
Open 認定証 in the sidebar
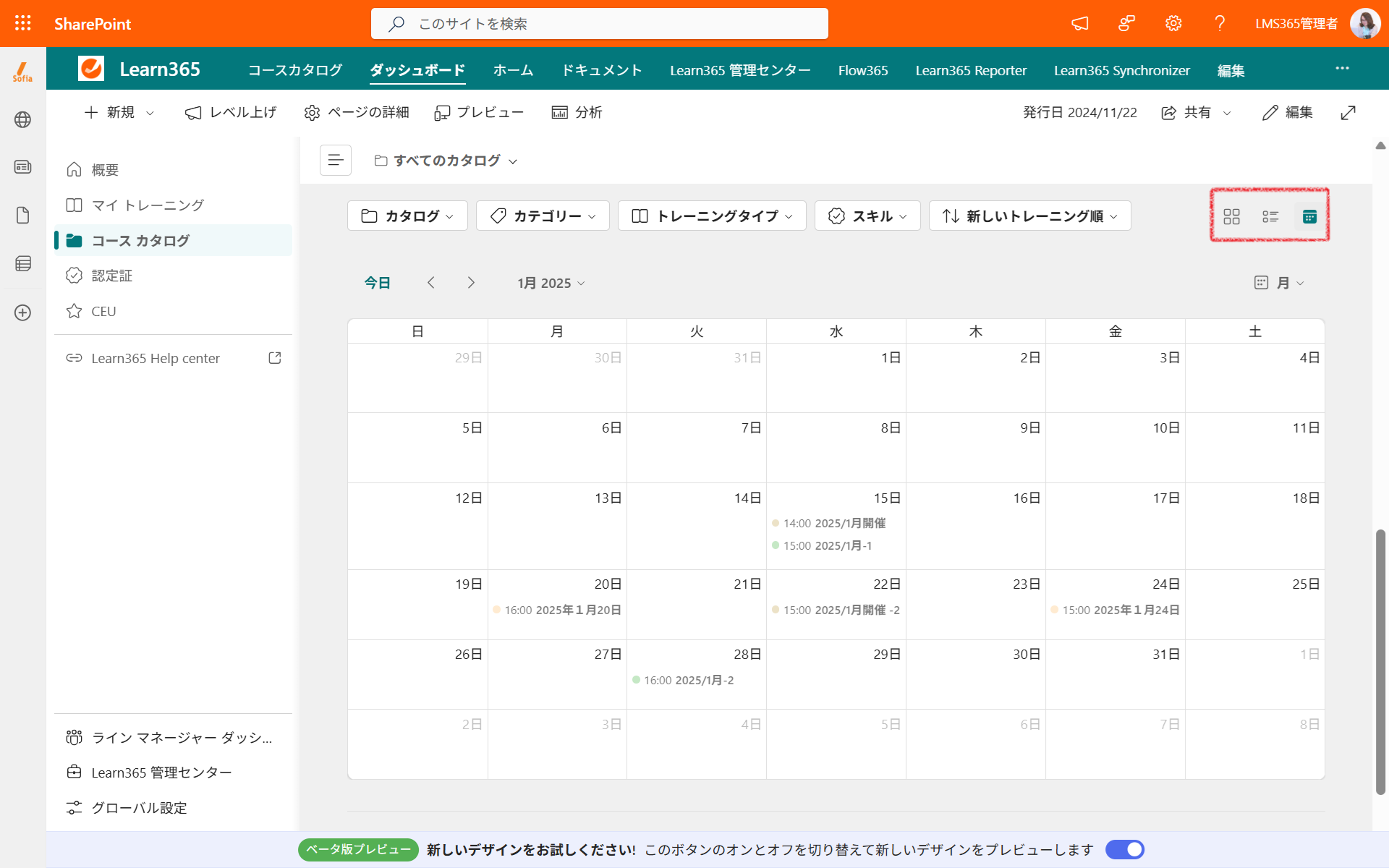click(x=174, y=276)
